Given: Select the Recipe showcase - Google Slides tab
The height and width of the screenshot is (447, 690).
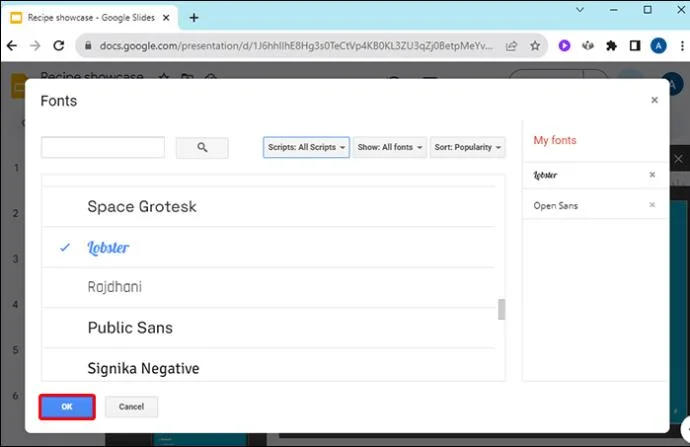Looking at the screenshot, I should 91,18.
